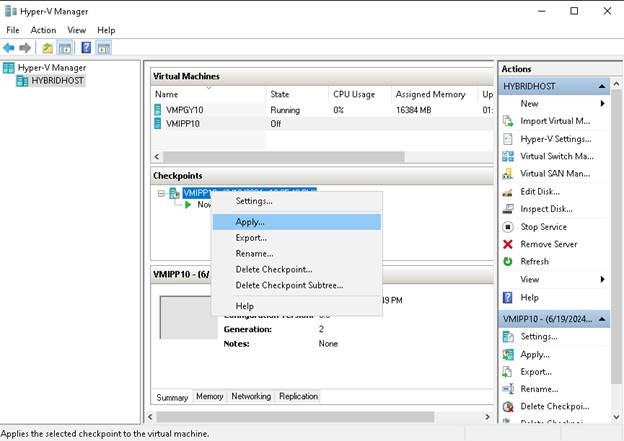This screenshot has height=441, width=624.
Task: Click the Inspect Disk icon
Action: 508,209
